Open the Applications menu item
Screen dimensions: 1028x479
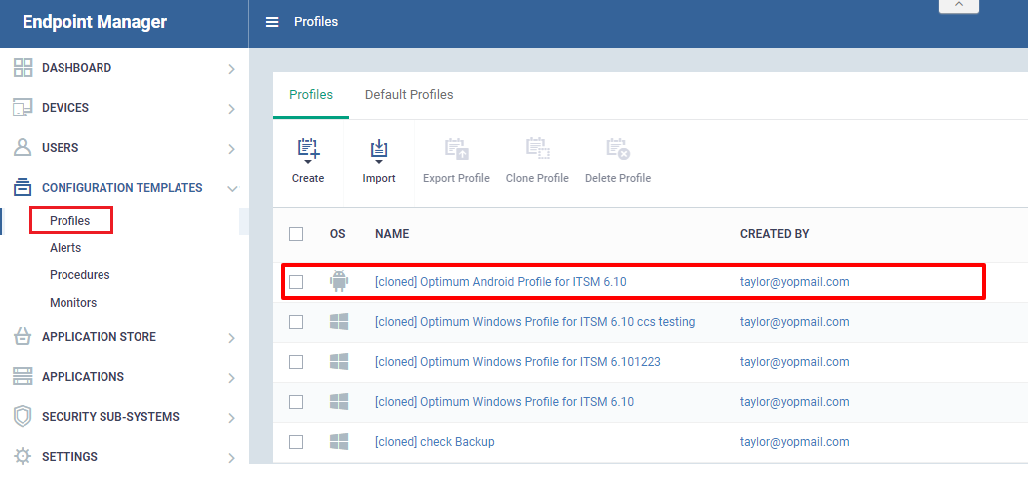[83, 377]
